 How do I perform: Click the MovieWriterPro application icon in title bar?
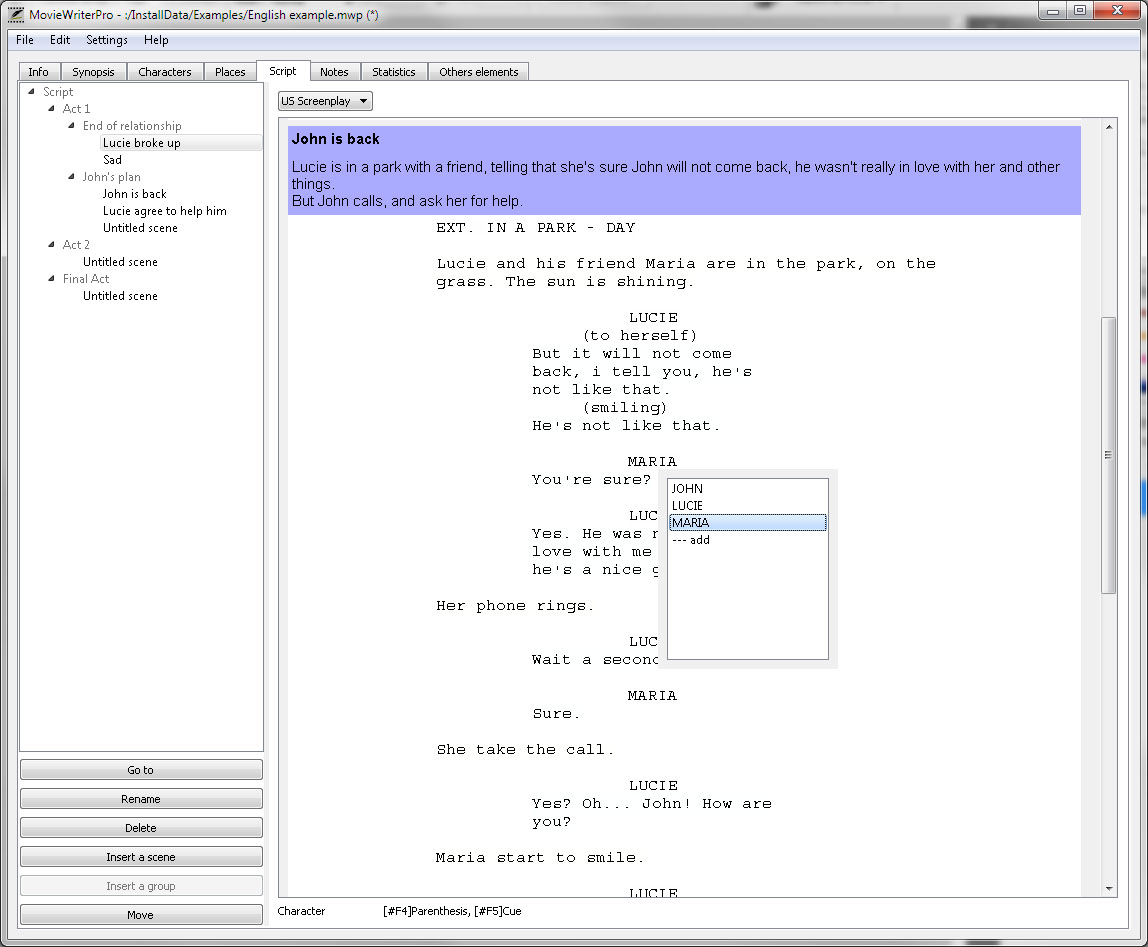[x=13, y=15]
